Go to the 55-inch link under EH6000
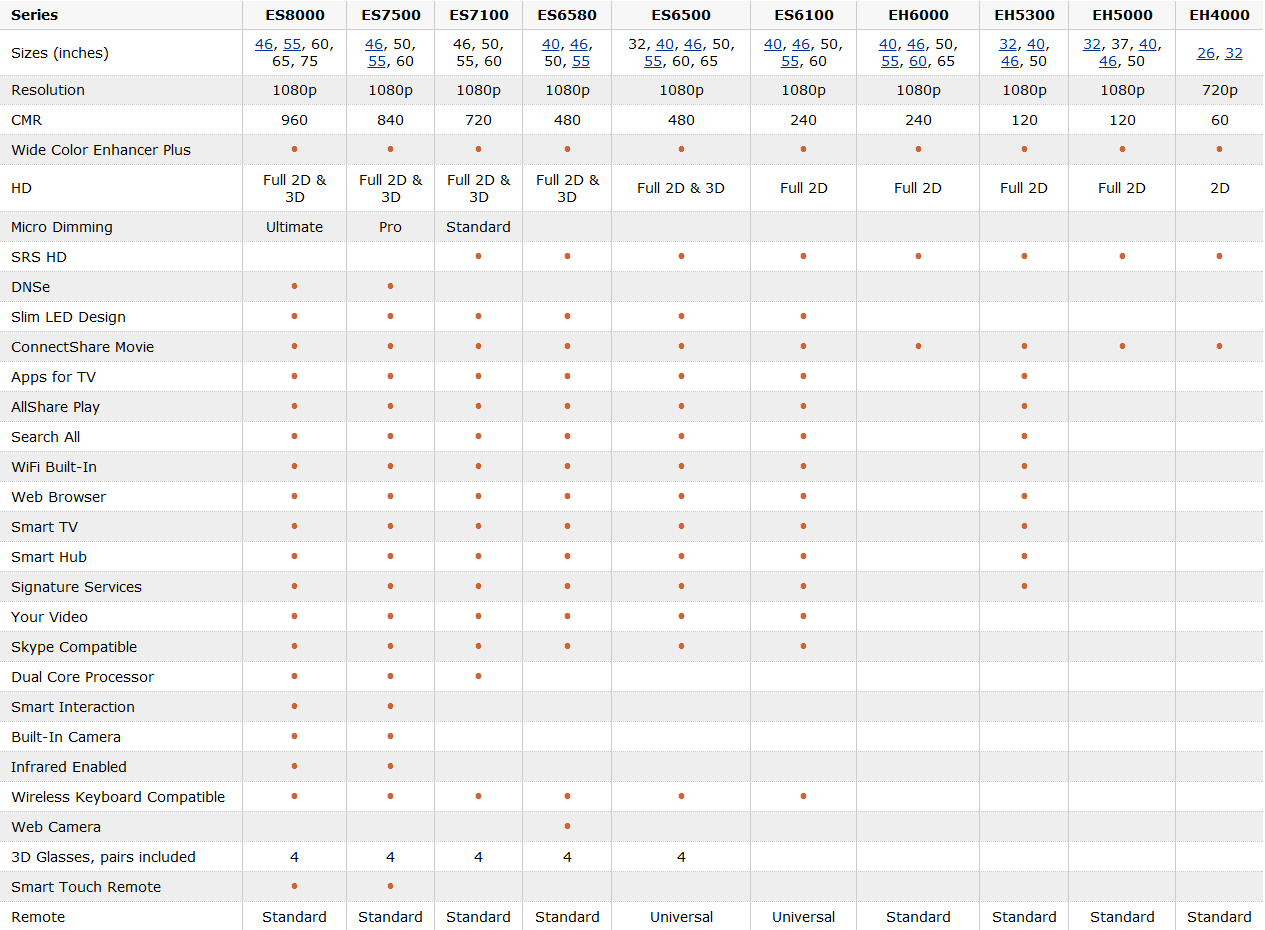Viewport: 1265px width, 930px height. (890, 61)
